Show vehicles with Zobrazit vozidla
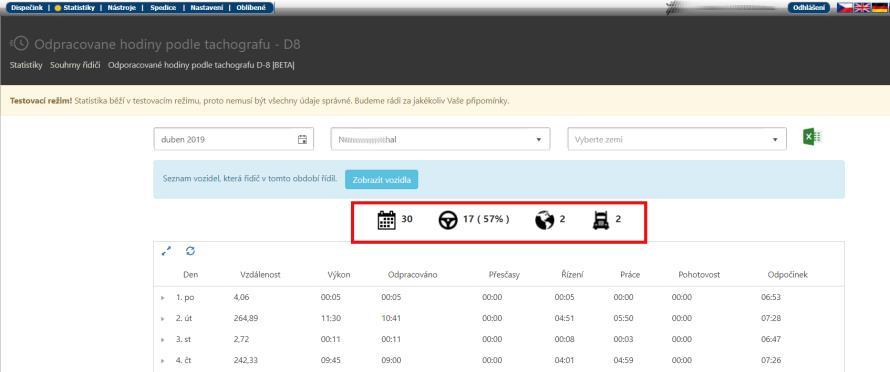 (x=381, y=180)
